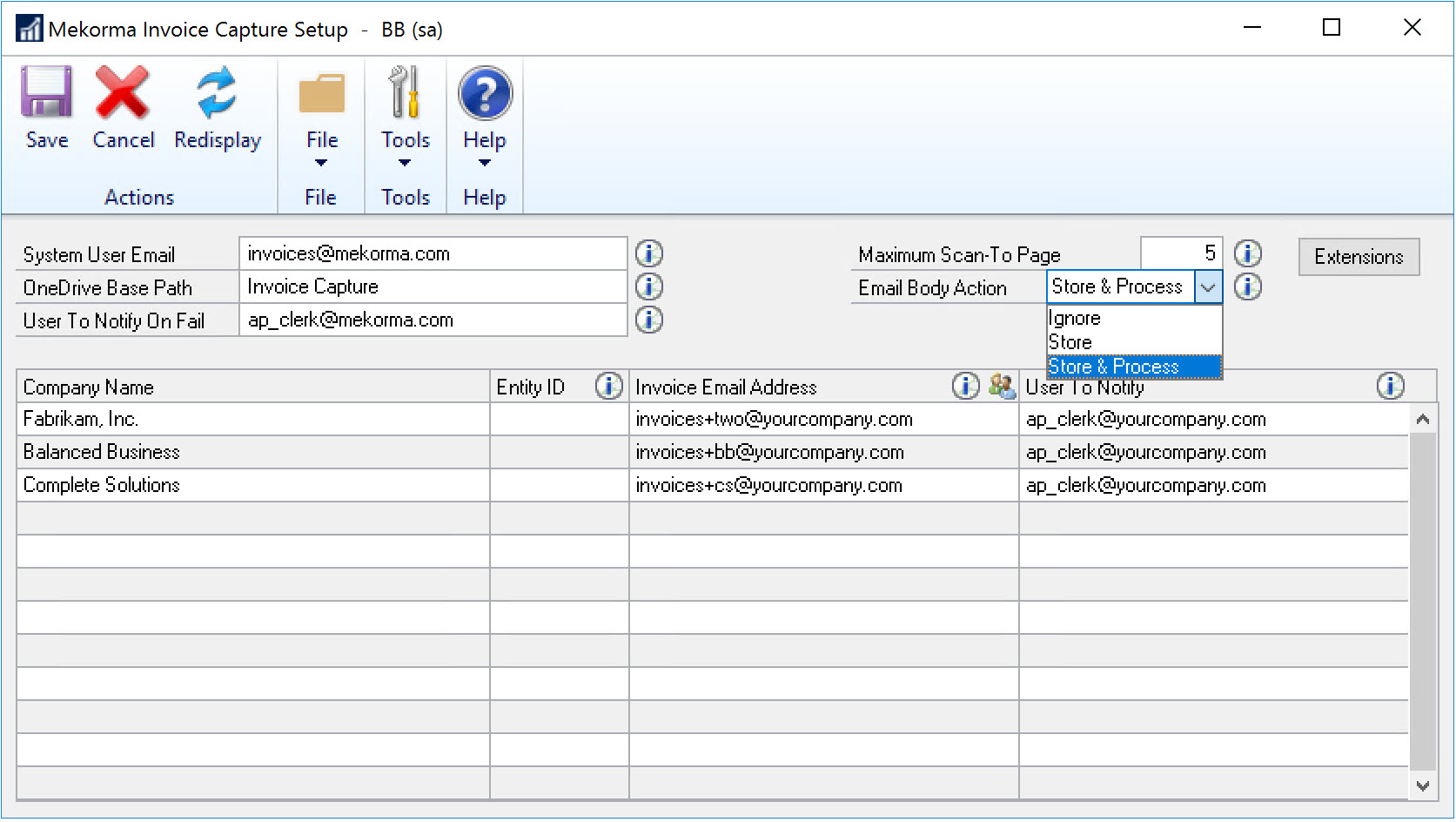
Task: Click the Redisplay refresh arrows icon
Action: pyautogui.click(x=216, y=93)
